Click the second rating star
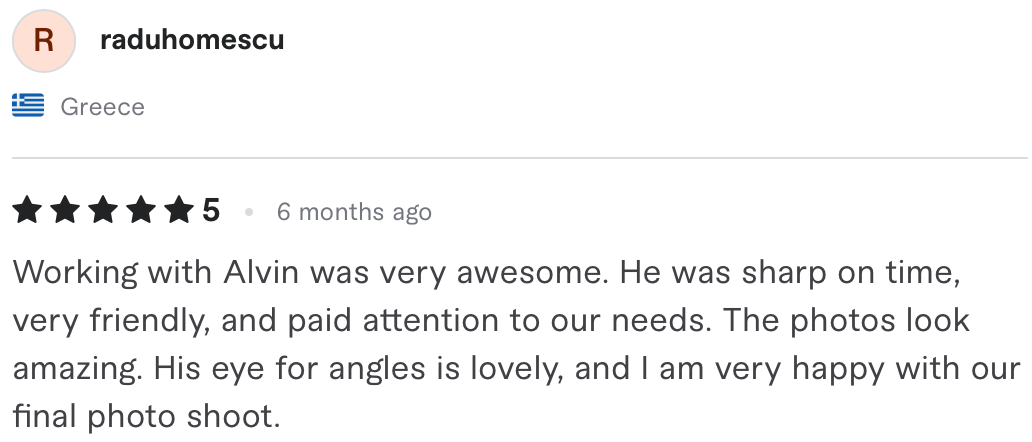 (65, 211)
